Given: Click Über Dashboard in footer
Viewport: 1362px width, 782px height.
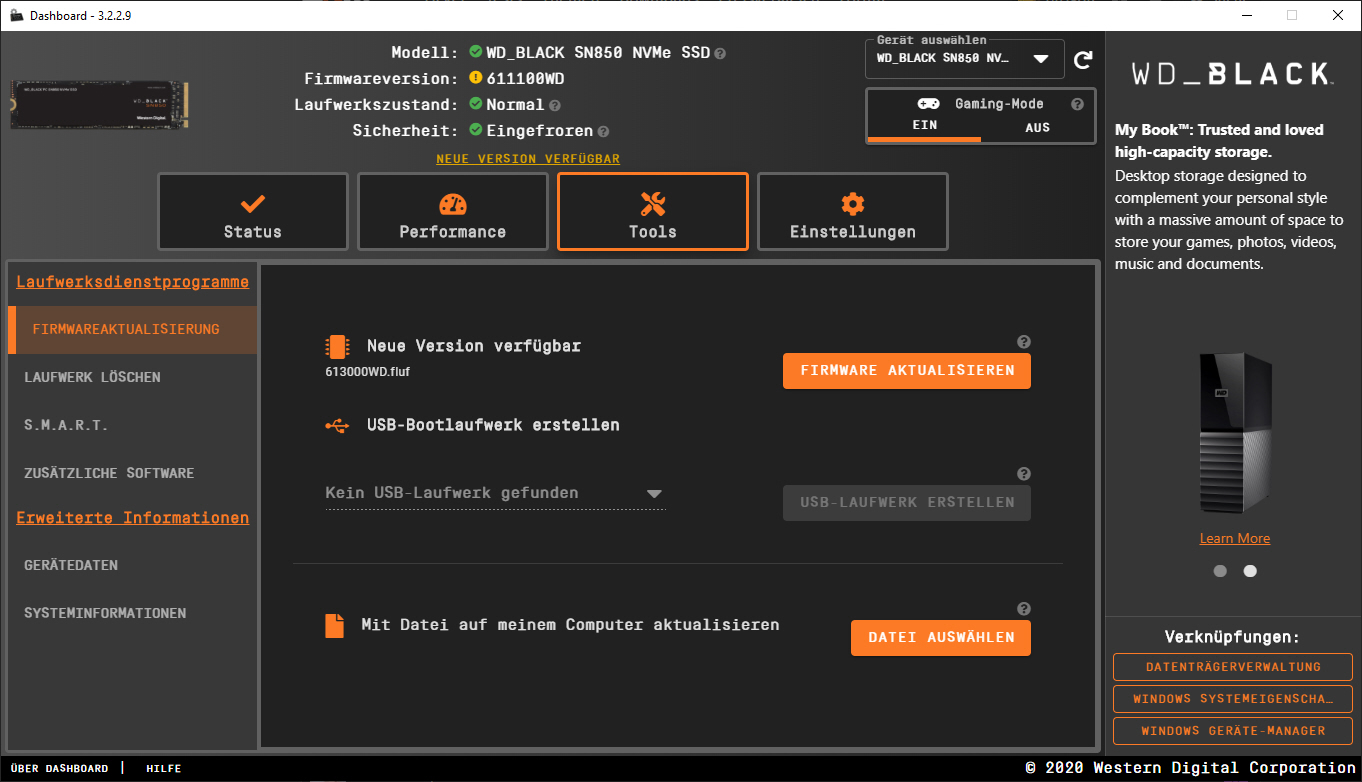Looking at the screenshot, I should click(x=60, y=768).
